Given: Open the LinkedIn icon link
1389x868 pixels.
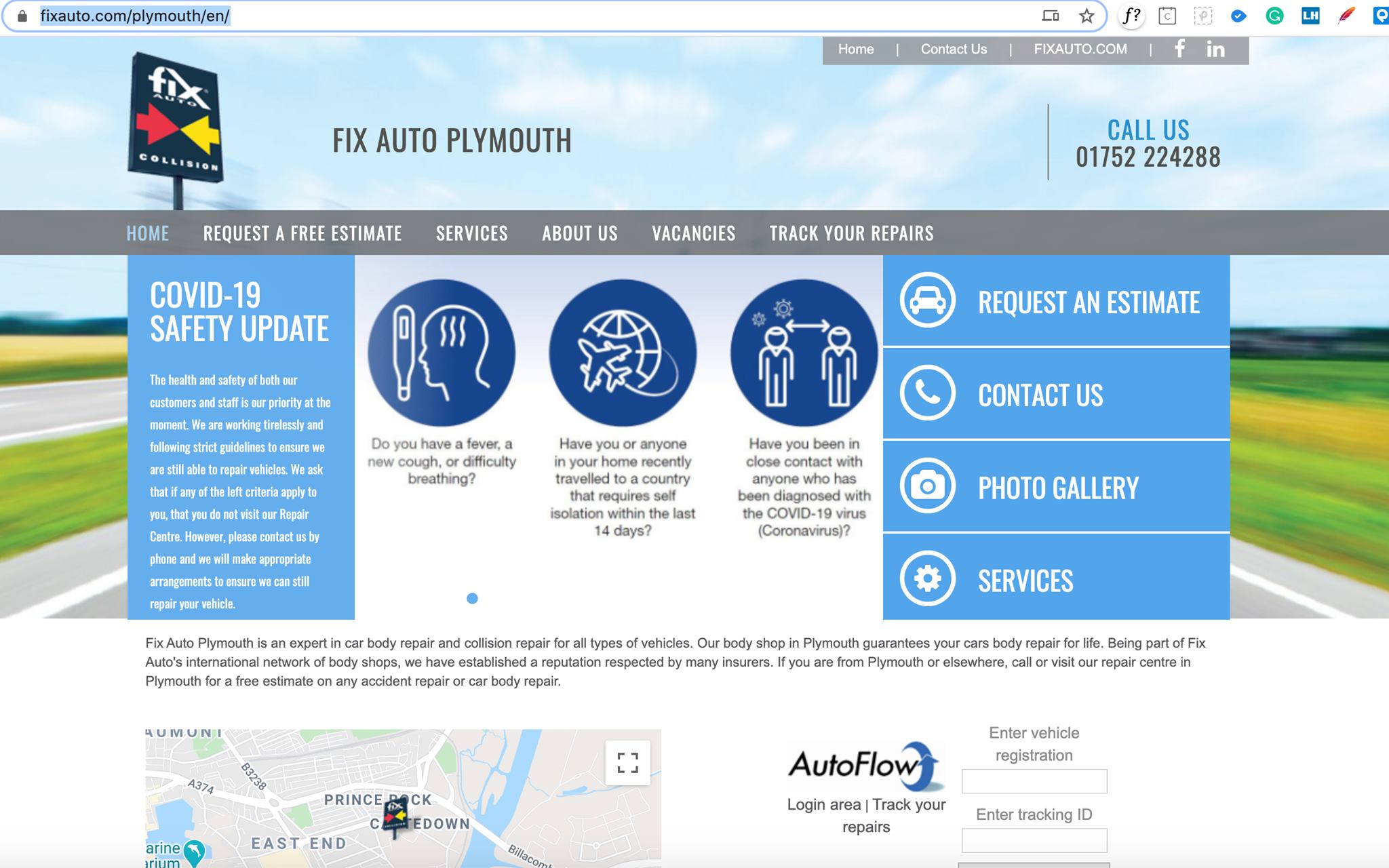Looking at the screenshot, I should coord(1215,49).
